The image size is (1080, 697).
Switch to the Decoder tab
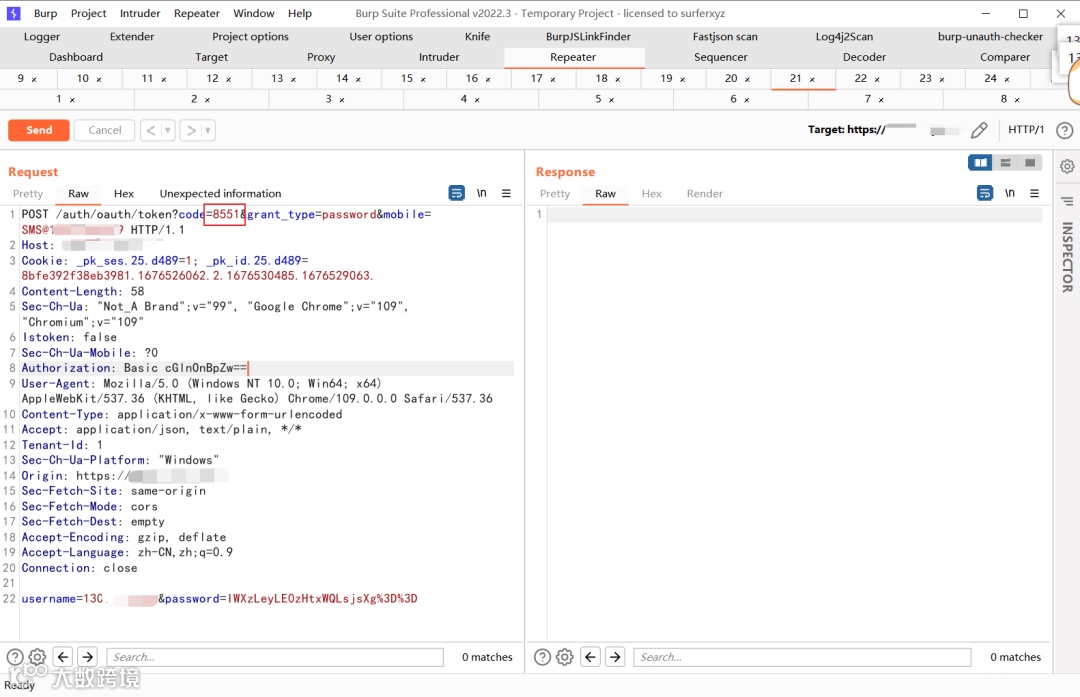864,57
